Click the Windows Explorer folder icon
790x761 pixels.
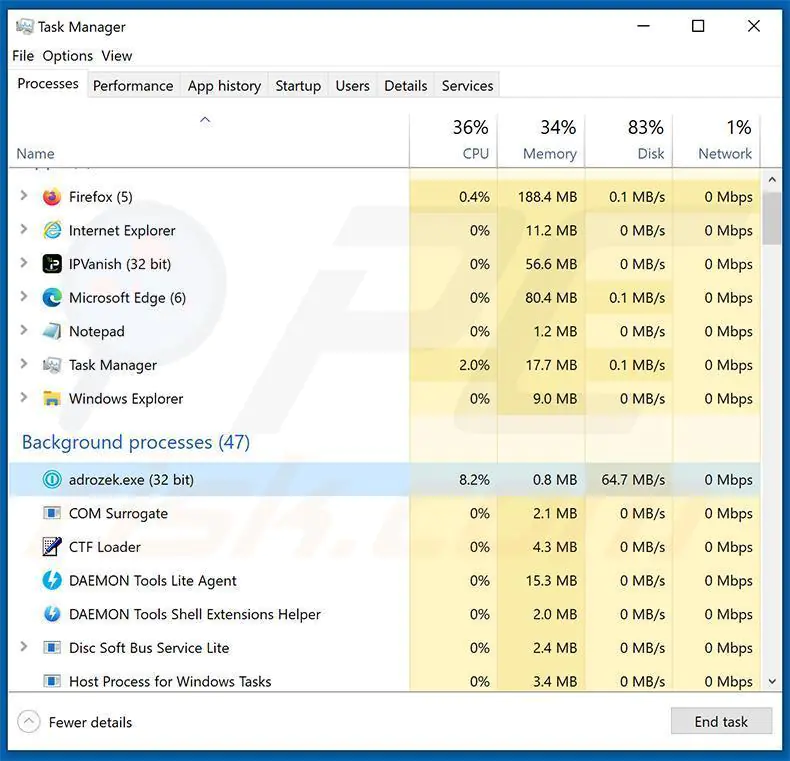point(52,399)
